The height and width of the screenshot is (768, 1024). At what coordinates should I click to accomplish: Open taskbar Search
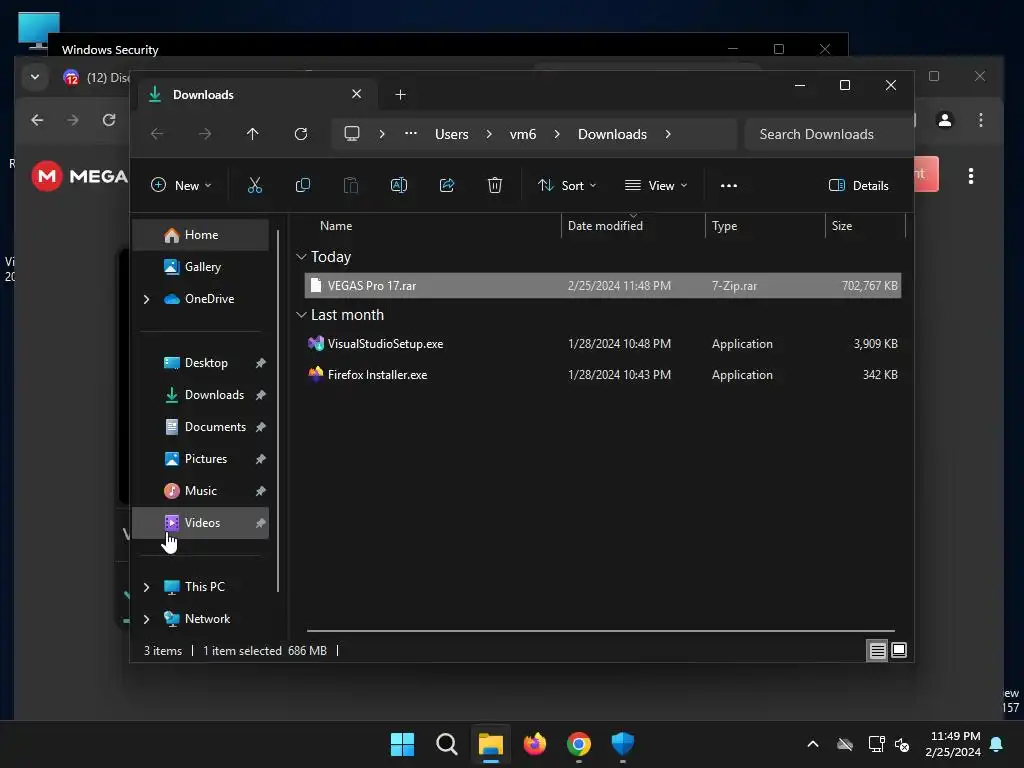point(447,744)
